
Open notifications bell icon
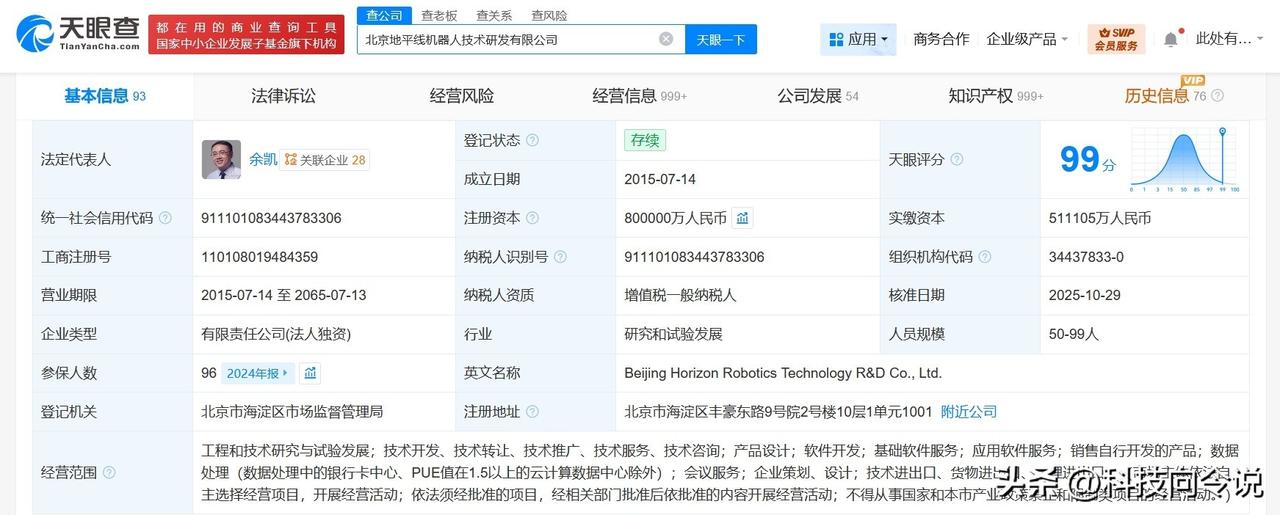tap(1170, 39)
